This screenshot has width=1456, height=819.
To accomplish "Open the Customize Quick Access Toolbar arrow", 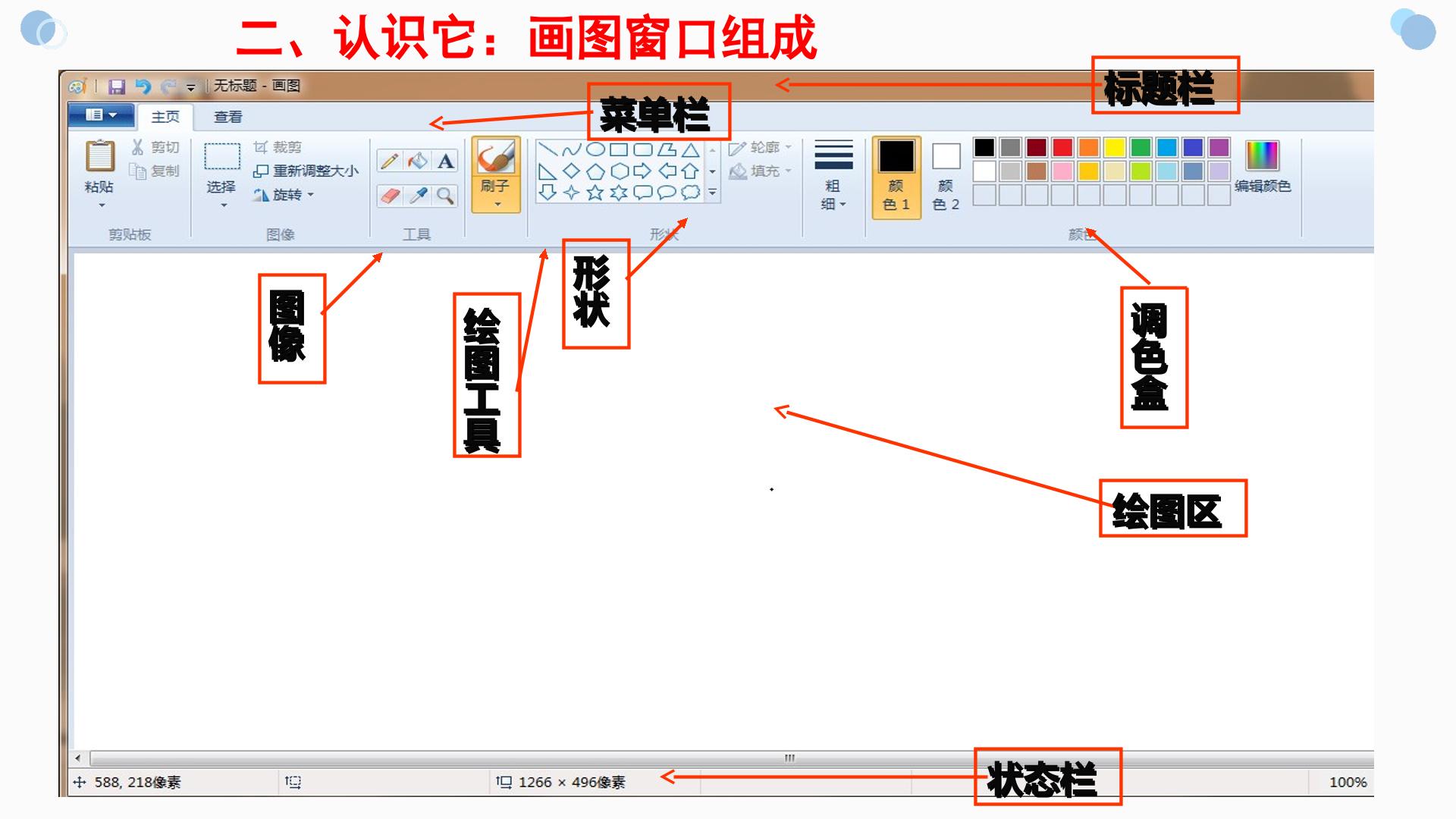I will pyautogui.click(x=191, y=88).
